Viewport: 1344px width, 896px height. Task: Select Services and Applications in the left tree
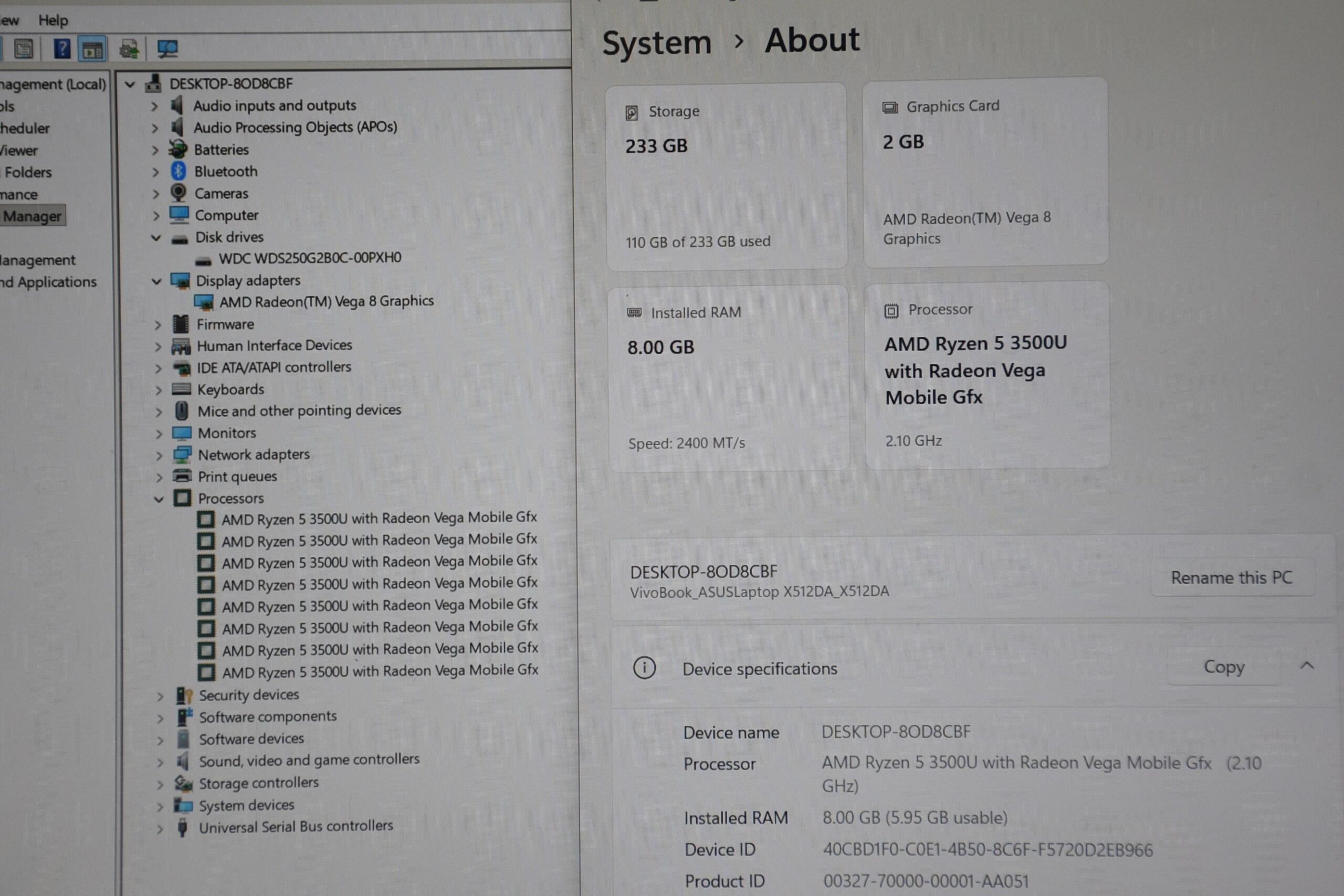pos(49,282)
